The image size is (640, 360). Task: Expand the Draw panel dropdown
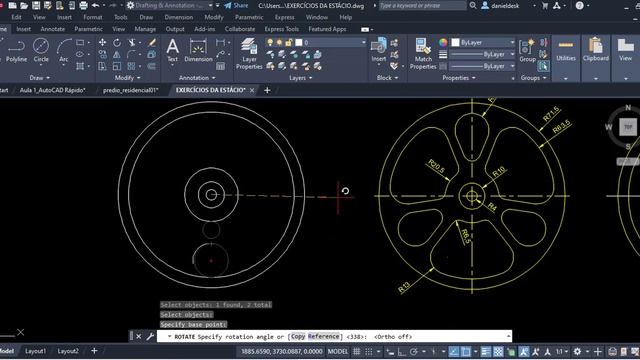coord(40,78)
